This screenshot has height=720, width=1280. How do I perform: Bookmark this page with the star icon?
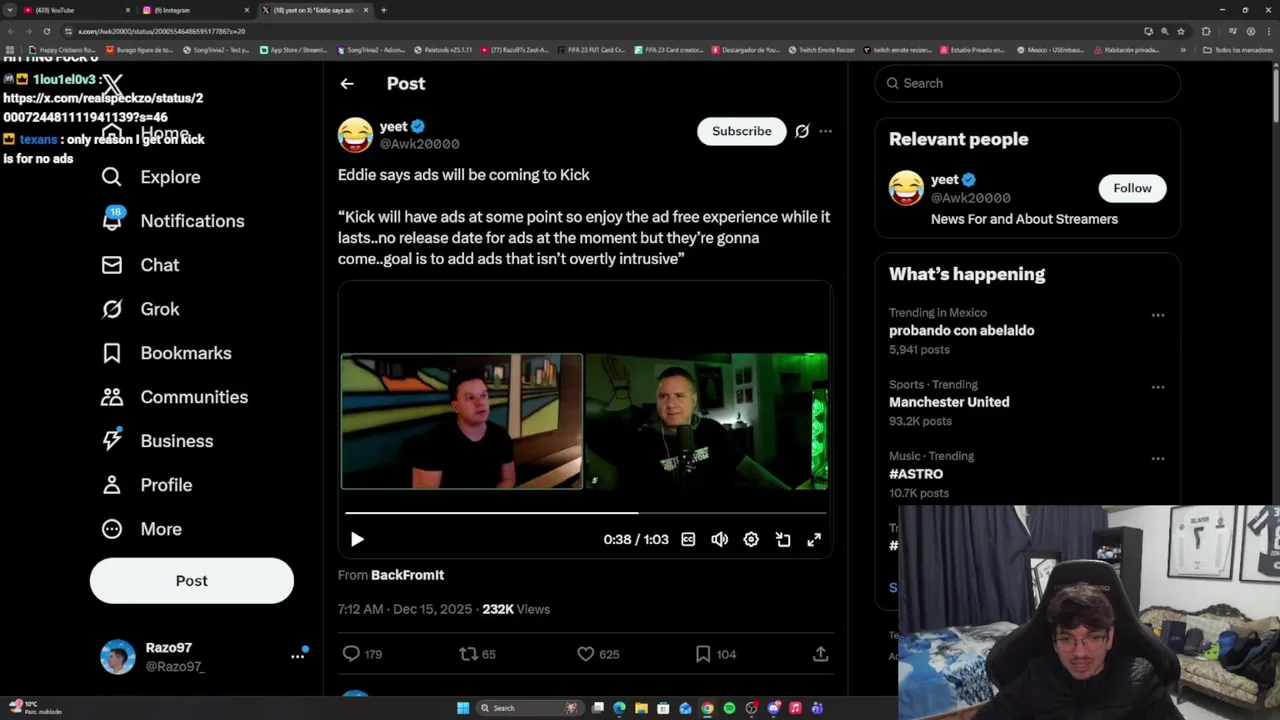click(1180, 31)
